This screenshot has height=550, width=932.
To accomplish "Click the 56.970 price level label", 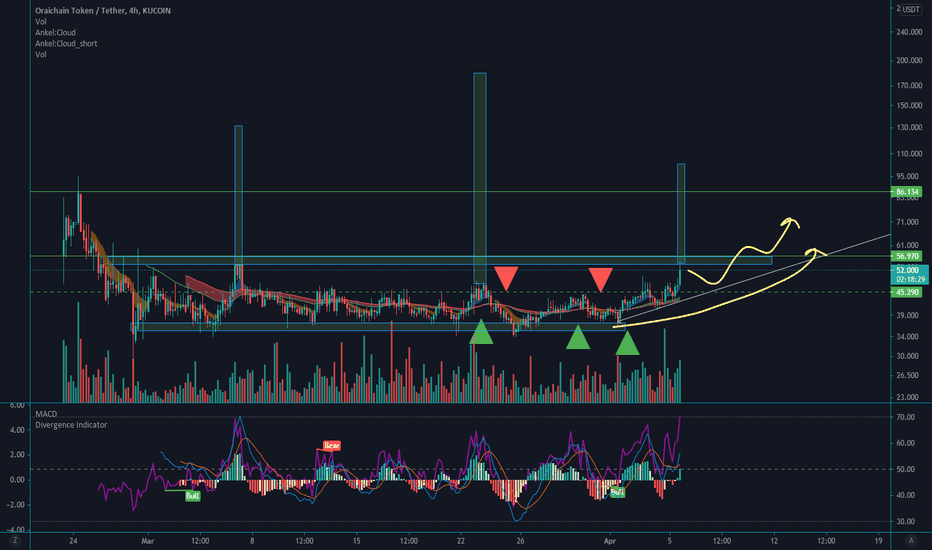I will tap(907, 256).
